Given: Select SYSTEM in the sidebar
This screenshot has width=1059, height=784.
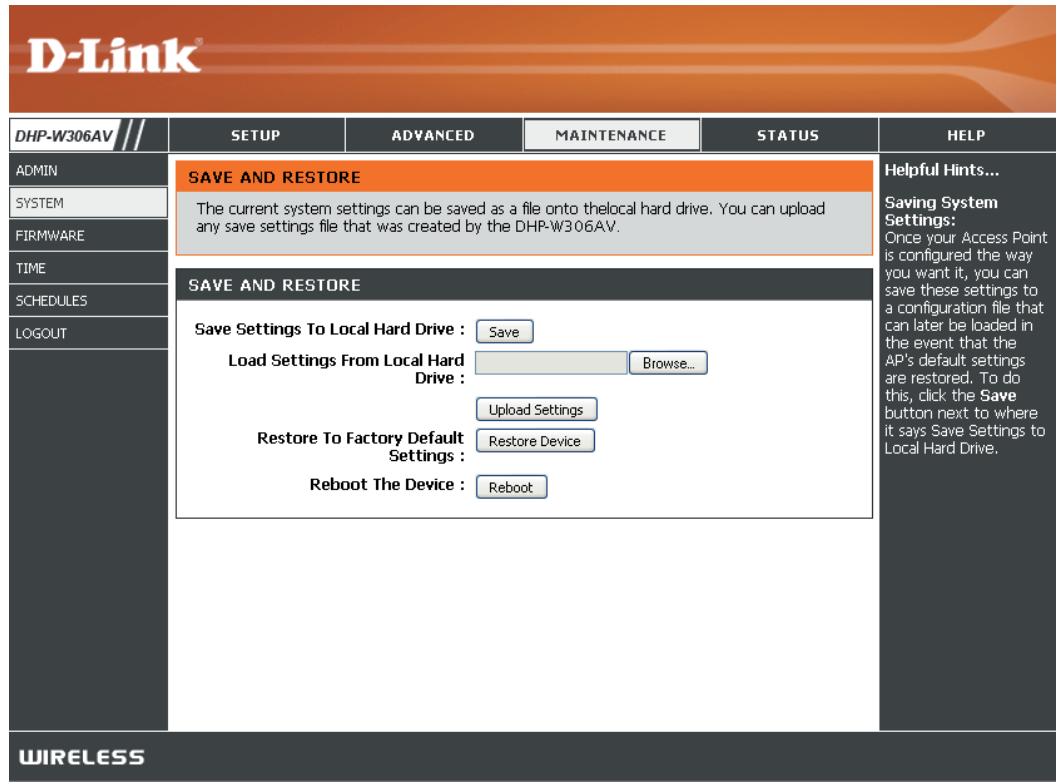Looking at the screenshot, I should click(x=88, y=203).
